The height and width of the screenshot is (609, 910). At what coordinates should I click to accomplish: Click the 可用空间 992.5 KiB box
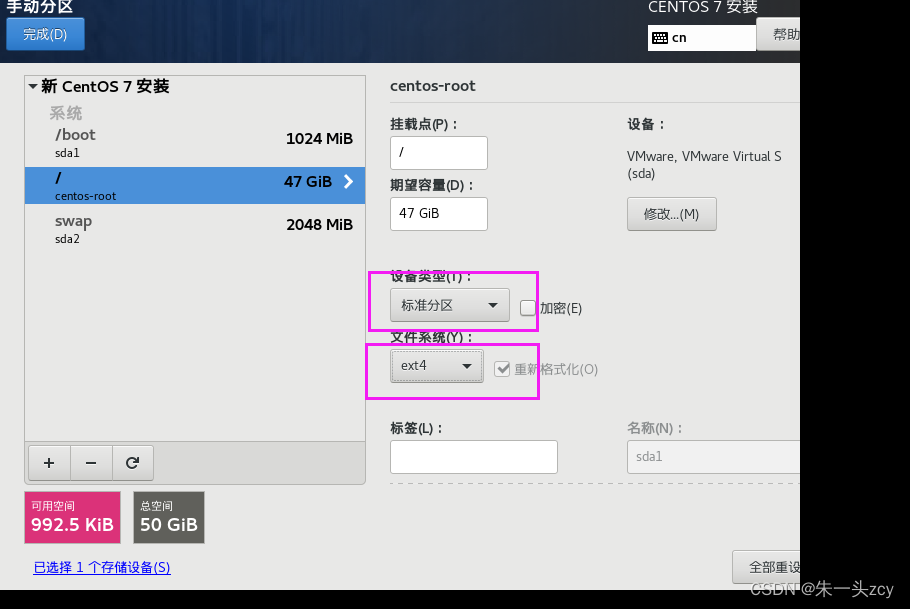[x=73, y=517]
